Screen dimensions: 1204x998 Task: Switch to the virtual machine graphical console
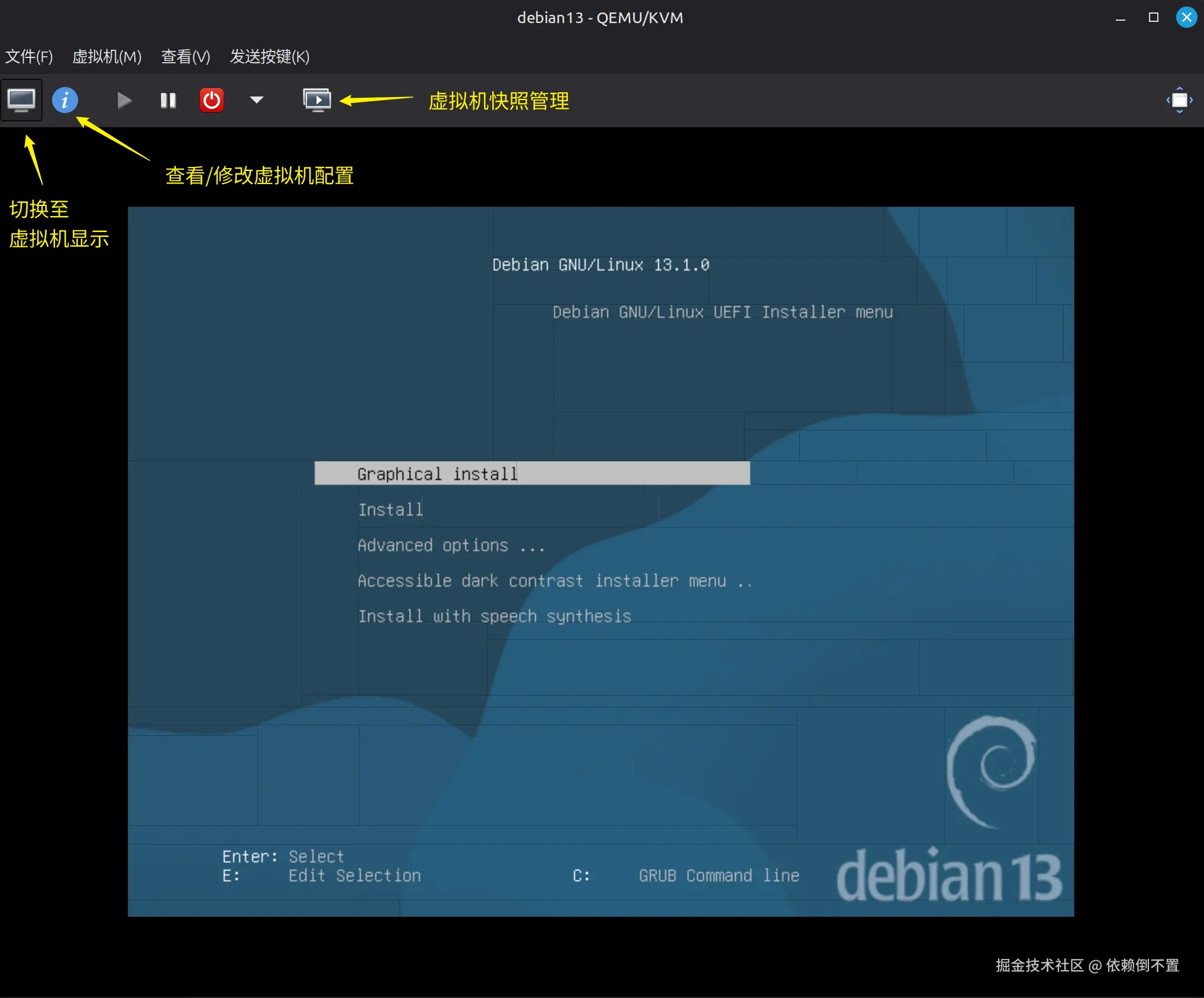click(21, 100)
